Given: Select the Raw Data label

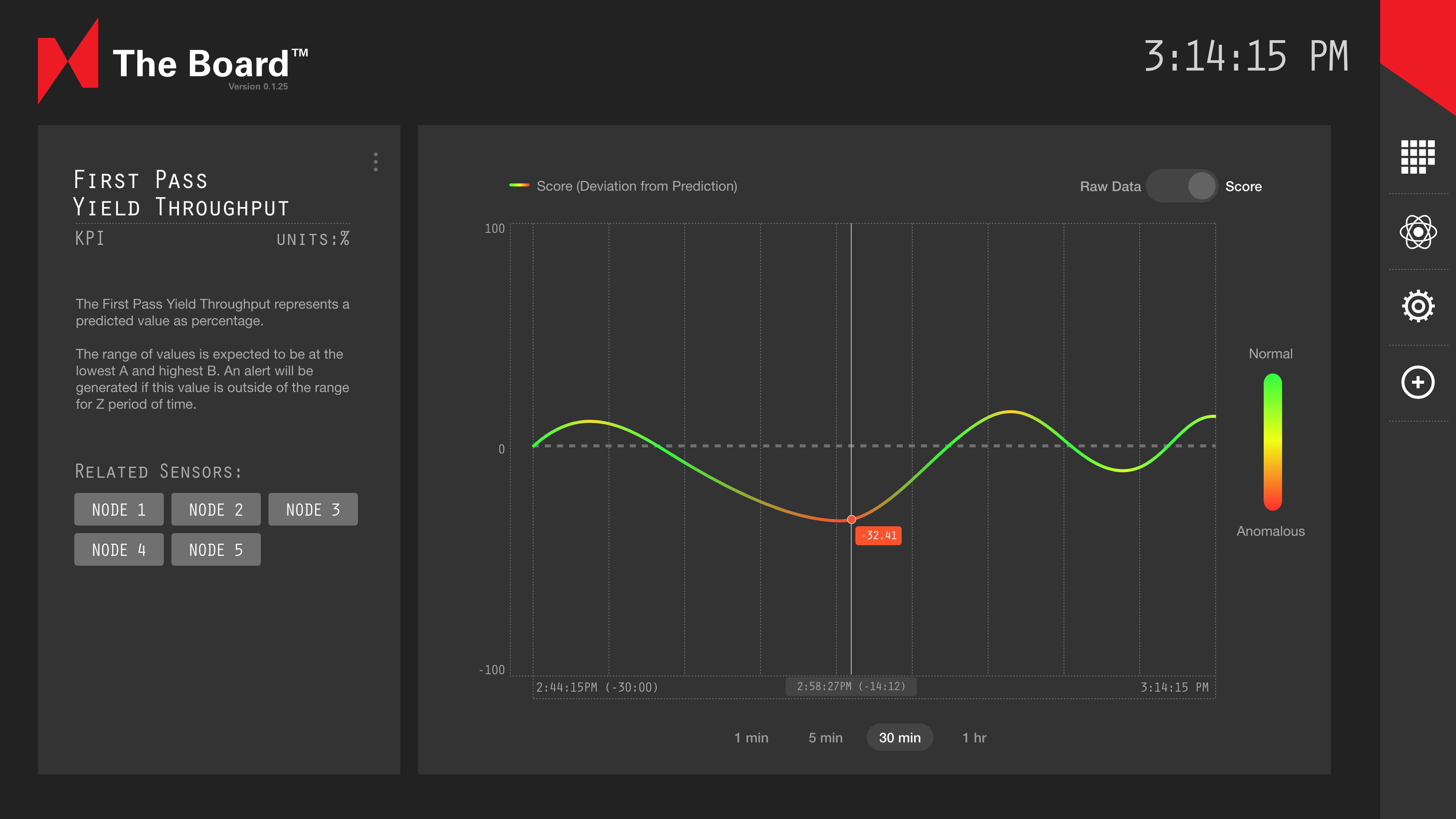Looking at the screenshot, I should click(x=1110, y=187).
